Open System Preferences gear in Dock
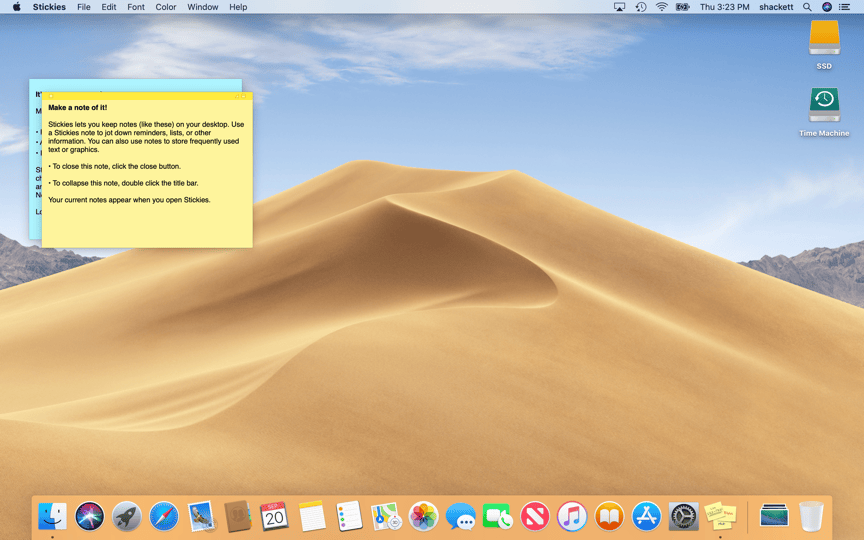864x540 pixels. click(x=683, y=516)
